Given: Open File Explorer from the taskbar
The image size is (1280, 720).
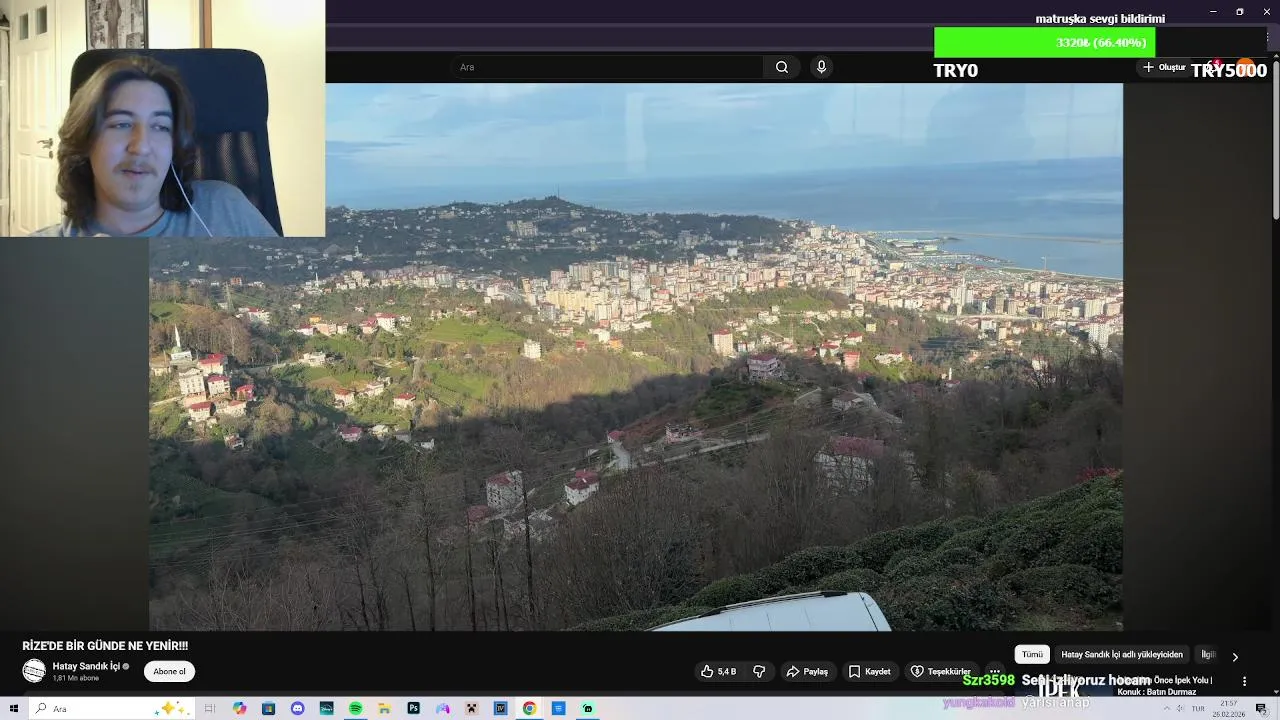Looking at the screenshot, I should [x=384, y=708].
